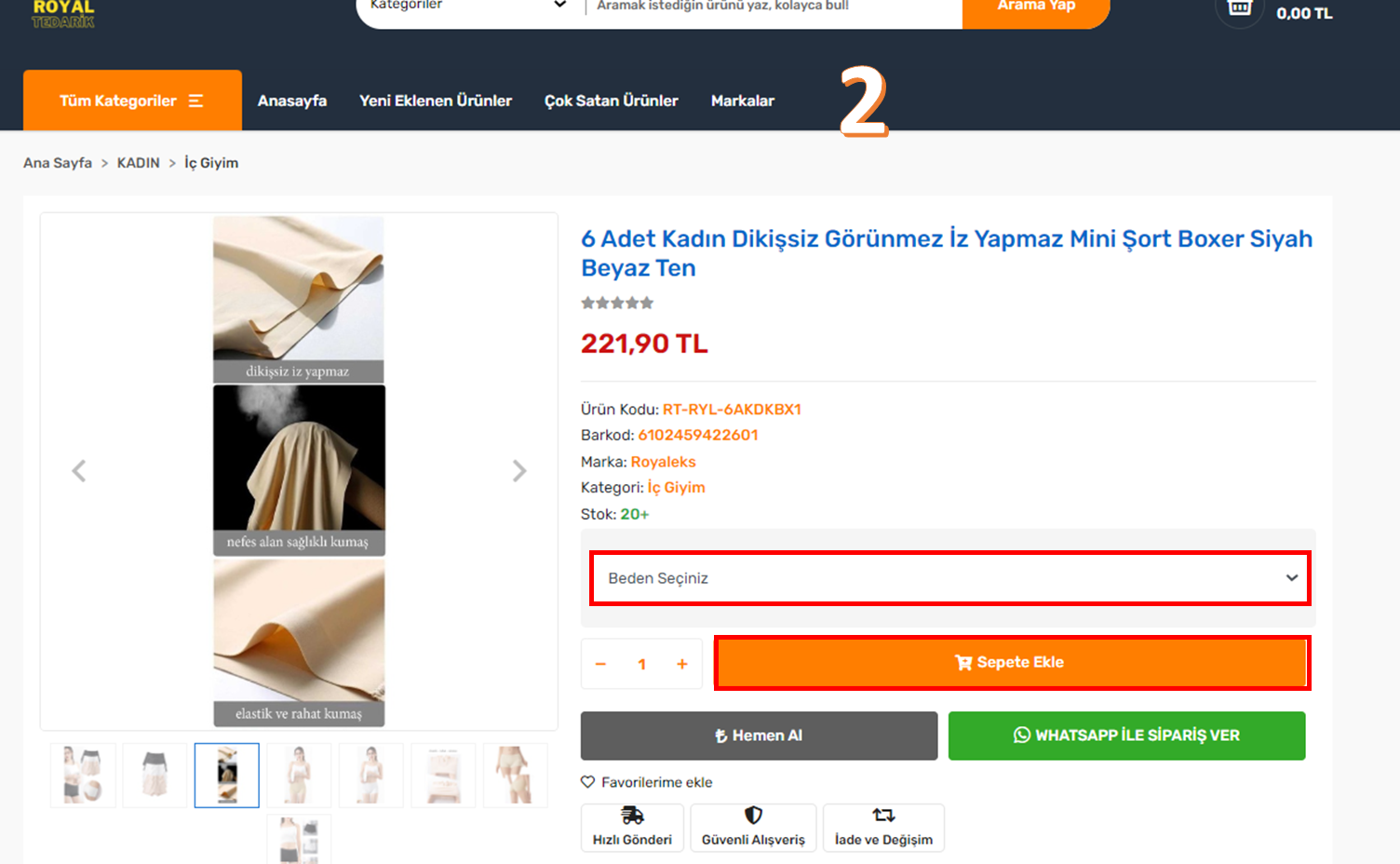The height and width of the screenshot is (864, 1400).
Task: Go to Yeni Eklenen Ürünler
Action: pos(436,101)
